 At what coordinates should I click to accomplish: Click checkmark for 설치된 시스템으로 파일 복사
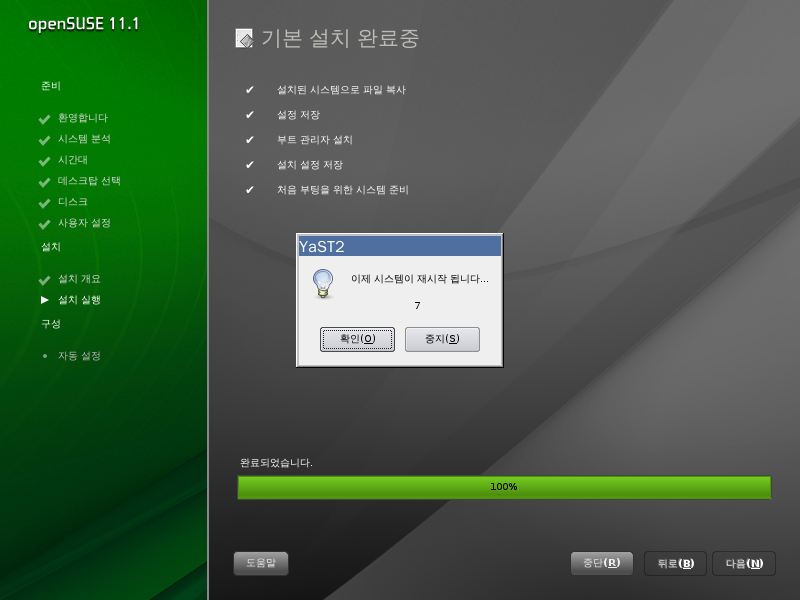(x=249, y=90)
